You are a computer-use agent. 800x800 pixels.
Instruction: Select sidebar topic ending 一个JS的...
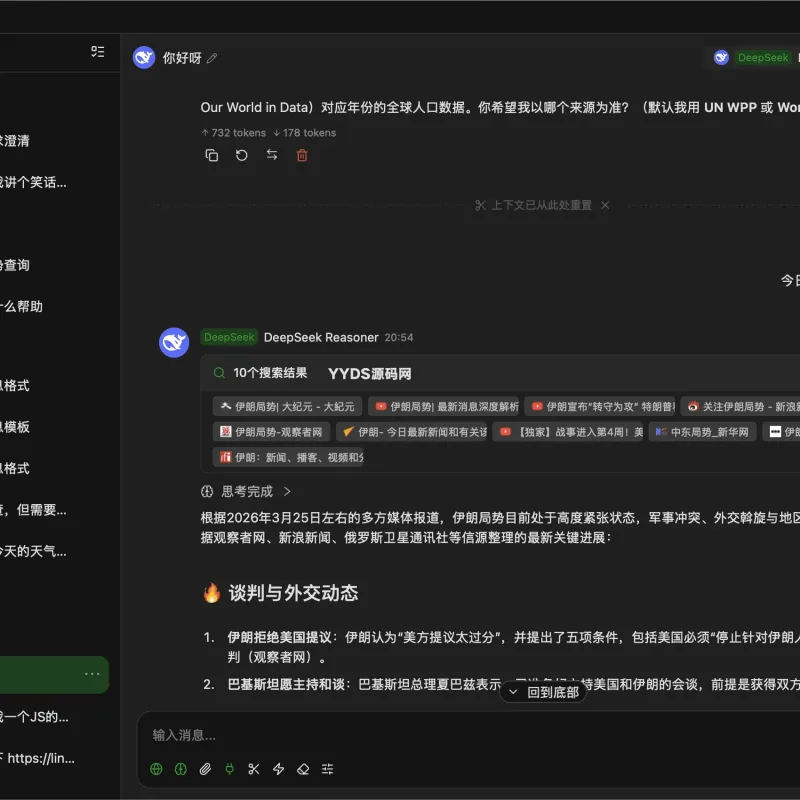tap(34, 717)
